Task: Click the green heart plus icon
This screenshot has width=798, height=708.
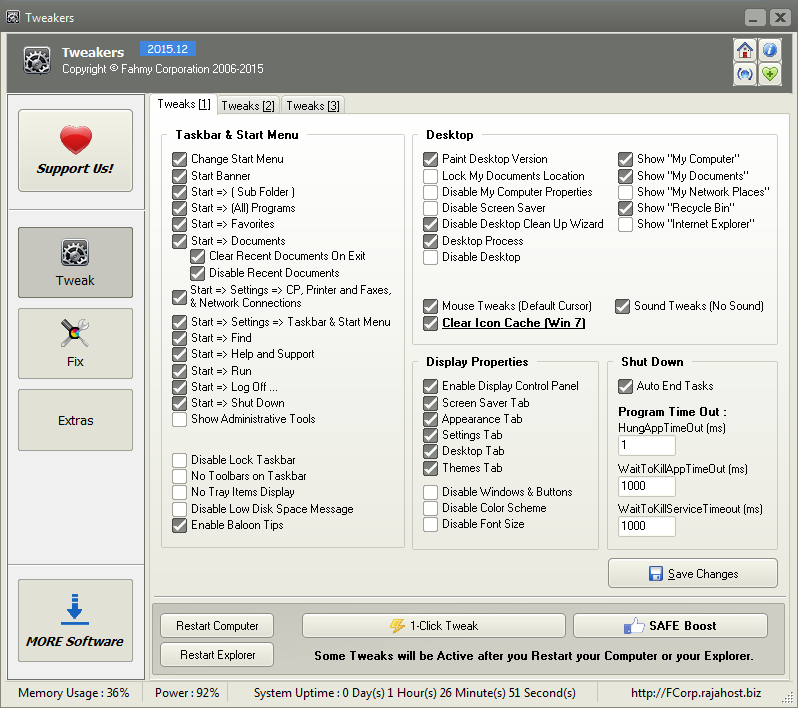Action: click(x=770, y=75)
